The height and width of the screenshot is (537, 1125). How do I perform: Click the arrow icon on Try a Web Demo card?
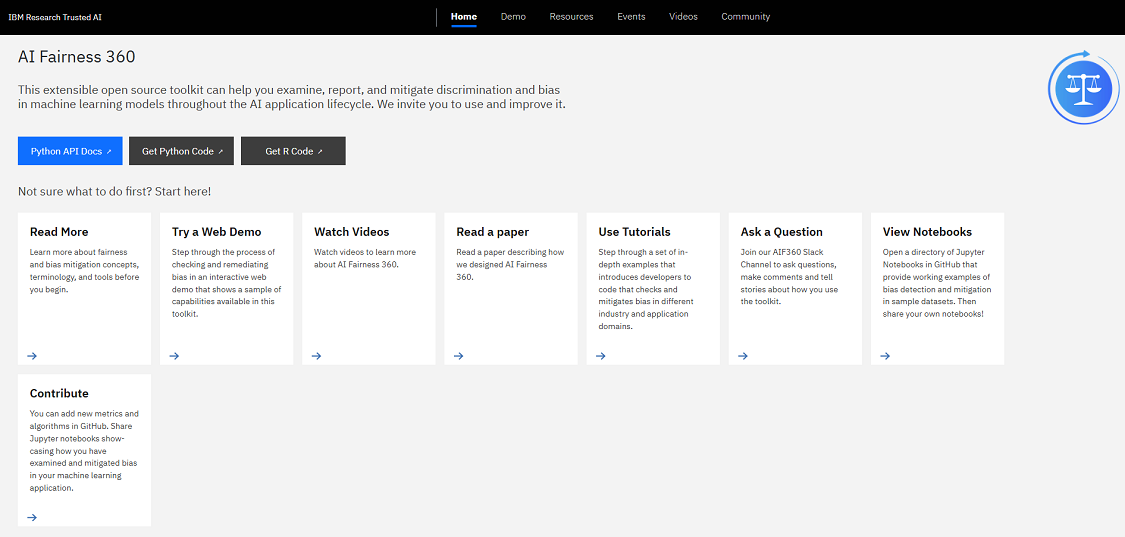(174, 355)
